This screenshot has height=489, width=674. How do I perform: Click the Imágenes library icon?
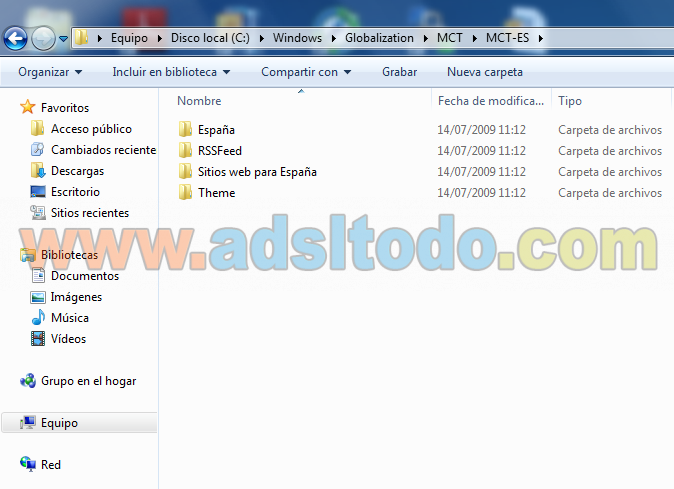pos(38,297)
